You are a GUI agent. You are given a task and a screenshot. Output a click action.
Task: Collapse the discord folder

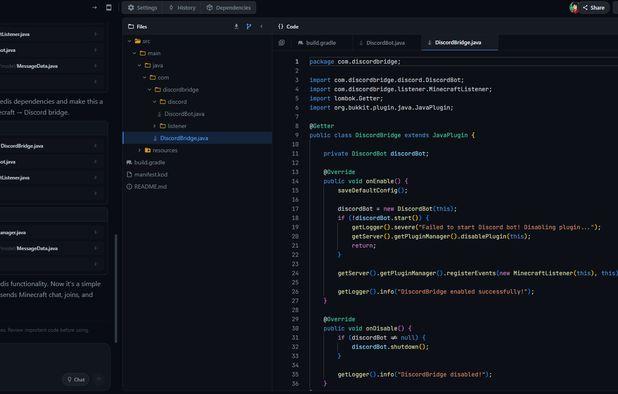154,102
